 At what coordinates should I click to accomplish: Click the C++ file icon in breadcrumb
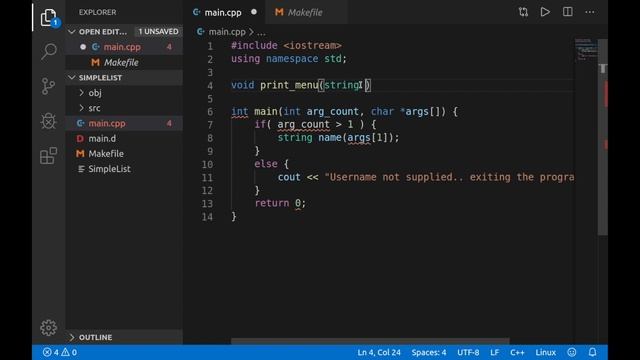click(x=200, y=32)
